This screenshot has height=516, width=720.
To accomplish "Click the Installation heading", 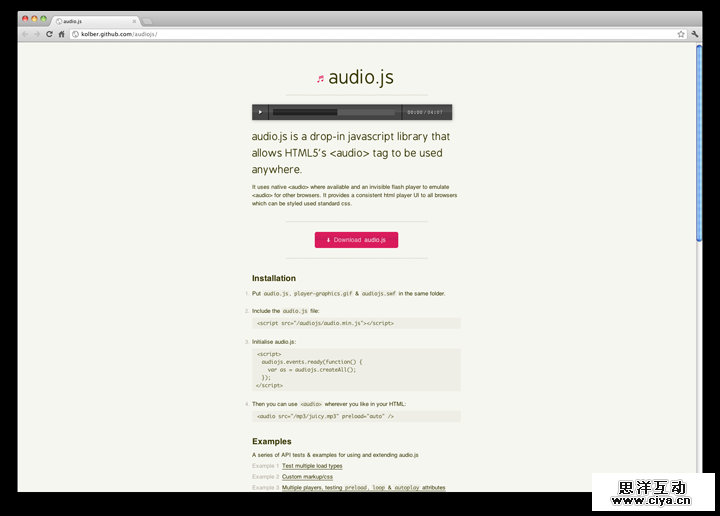I will click(x=274, y=278).
